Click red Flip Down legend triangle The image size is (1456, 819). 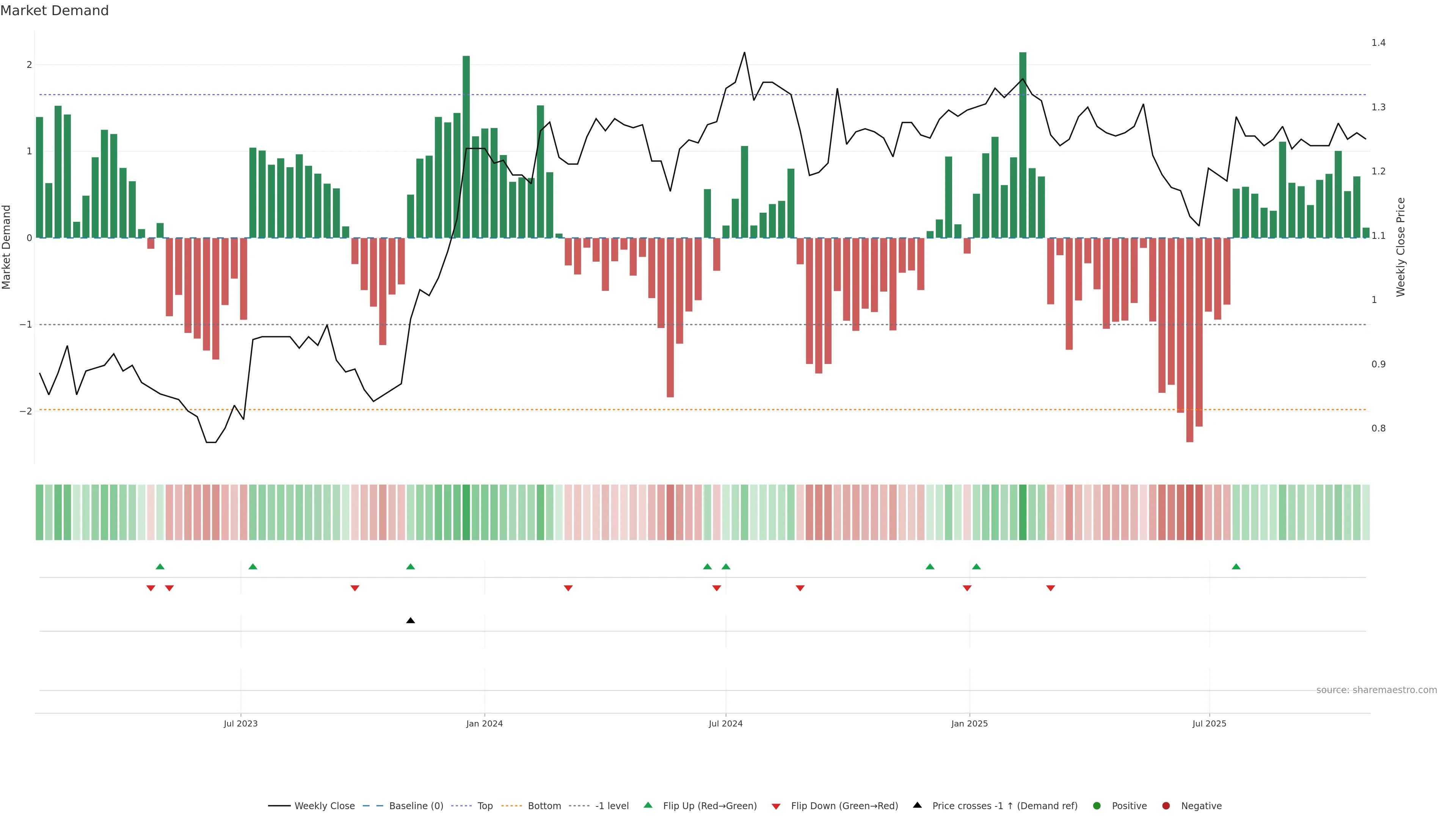pos(776,806)
